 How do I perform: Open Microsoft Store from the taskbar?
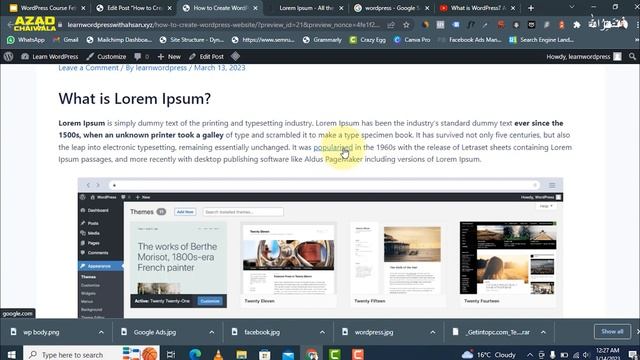pos(264,355)
